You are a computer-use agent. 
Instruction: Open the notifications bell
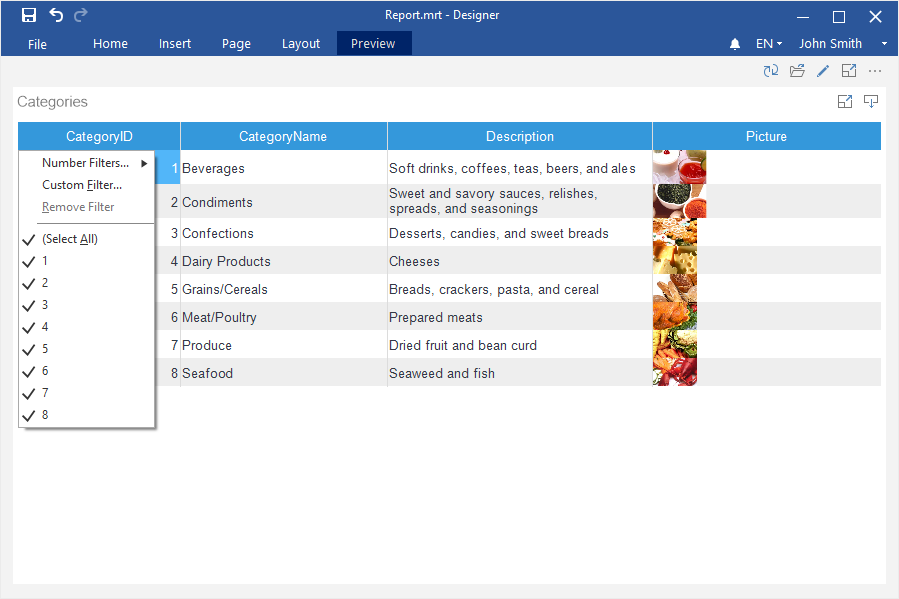click(735, 44)
